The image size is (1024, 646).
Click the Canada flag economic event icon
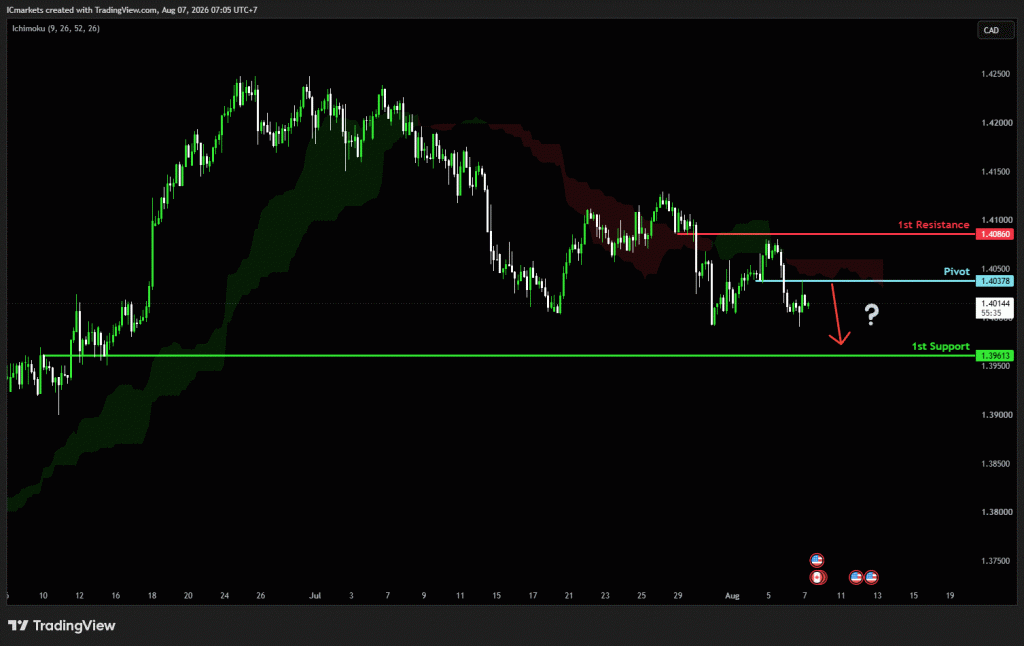[x=817, y=577]
